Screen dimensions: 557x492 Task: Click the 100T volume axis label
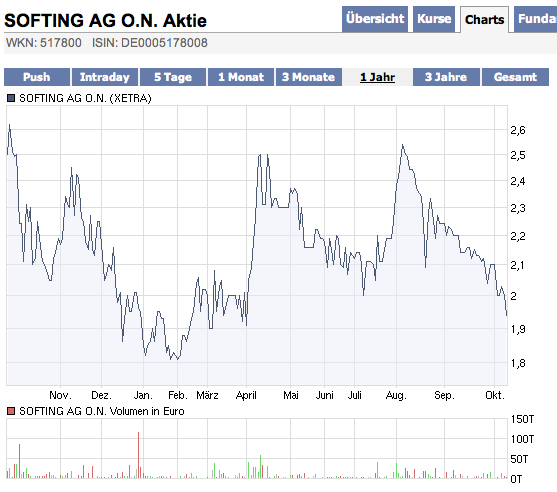522,439
